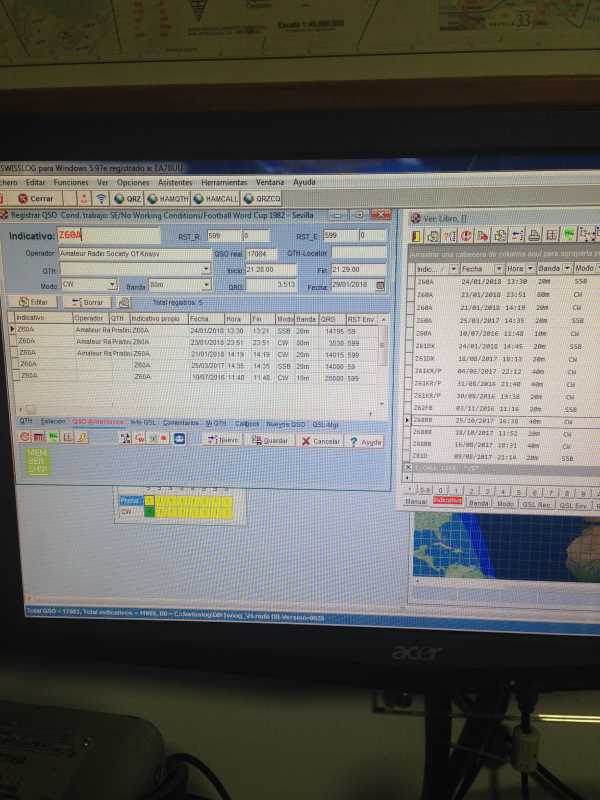Click the red circle icon in Ver Libro toolbar
This screenshot has width=600, height=800.
(466, 235)
